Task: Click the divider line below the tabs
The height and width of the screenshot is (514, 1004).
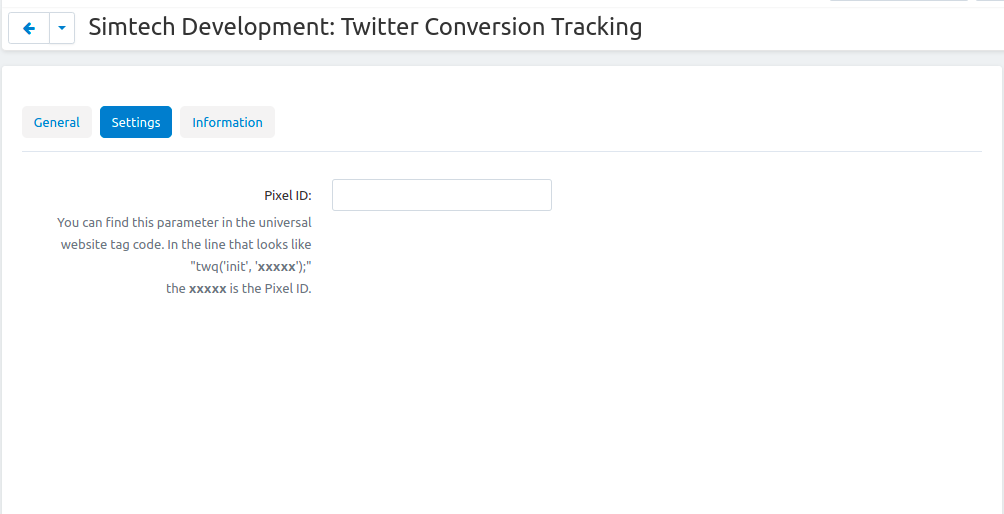Action: tap(501, 152)
